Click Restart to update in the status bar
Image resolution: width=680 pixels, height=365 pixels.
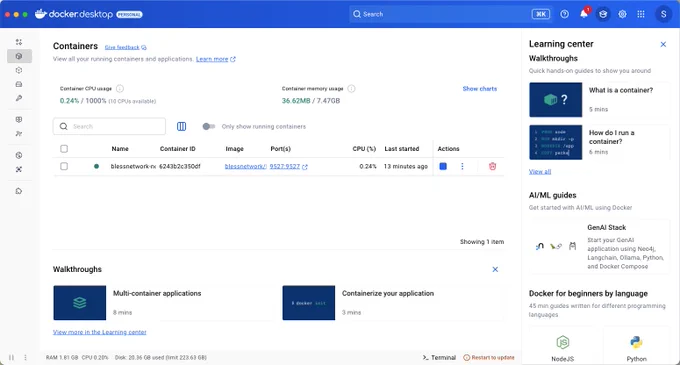[x=489, y=358]
